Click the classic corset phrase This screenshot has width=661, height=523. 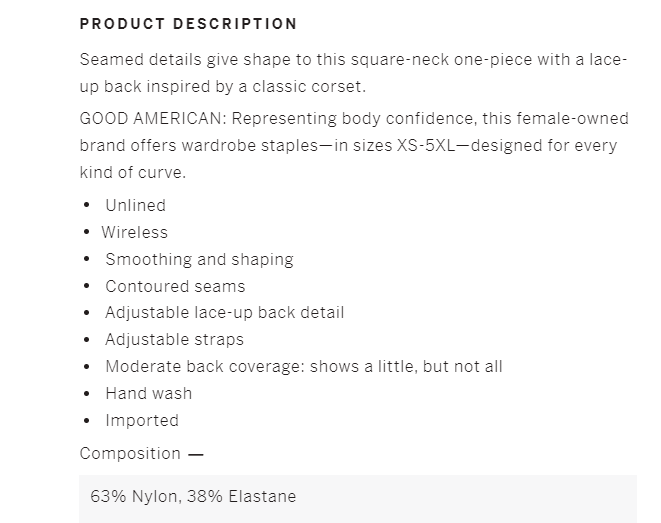pos(307,86)
